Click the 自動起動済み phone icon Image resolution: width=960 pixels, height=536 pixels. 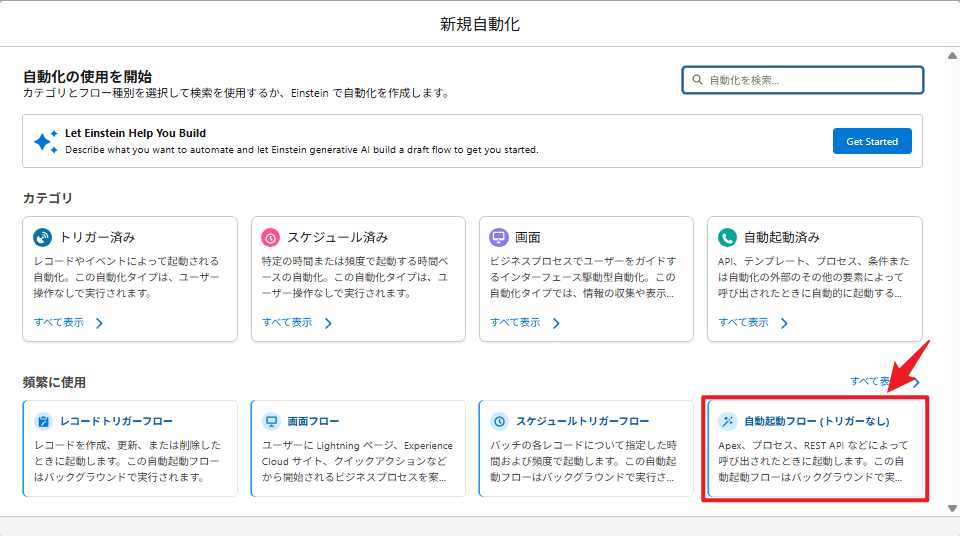point(727,238)
